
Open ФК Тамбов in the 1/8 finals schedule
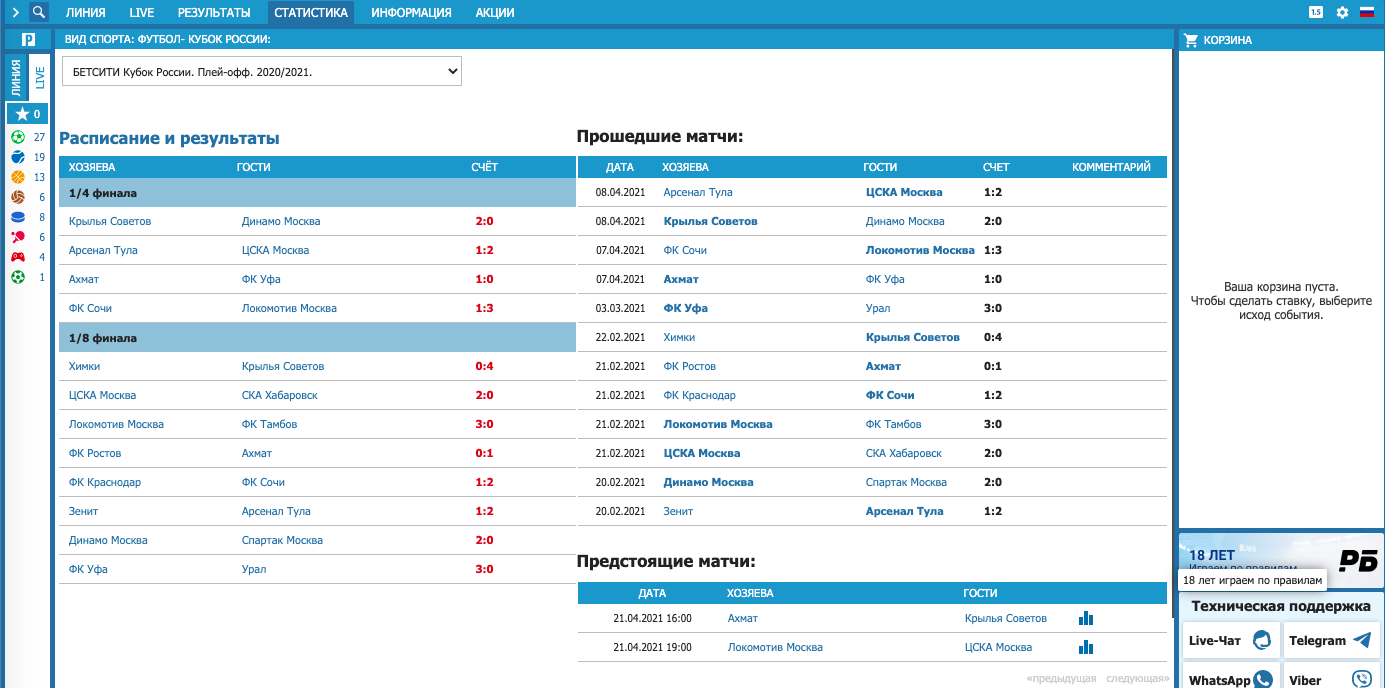coord(269,424)
